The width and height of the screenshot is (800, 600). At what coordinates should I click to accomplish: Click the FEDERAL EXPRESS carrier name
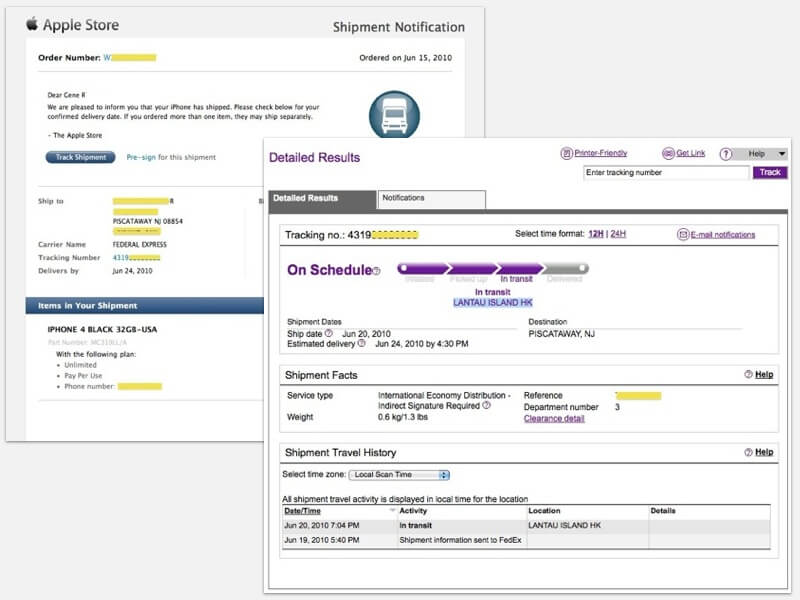(x=139, y=244)
